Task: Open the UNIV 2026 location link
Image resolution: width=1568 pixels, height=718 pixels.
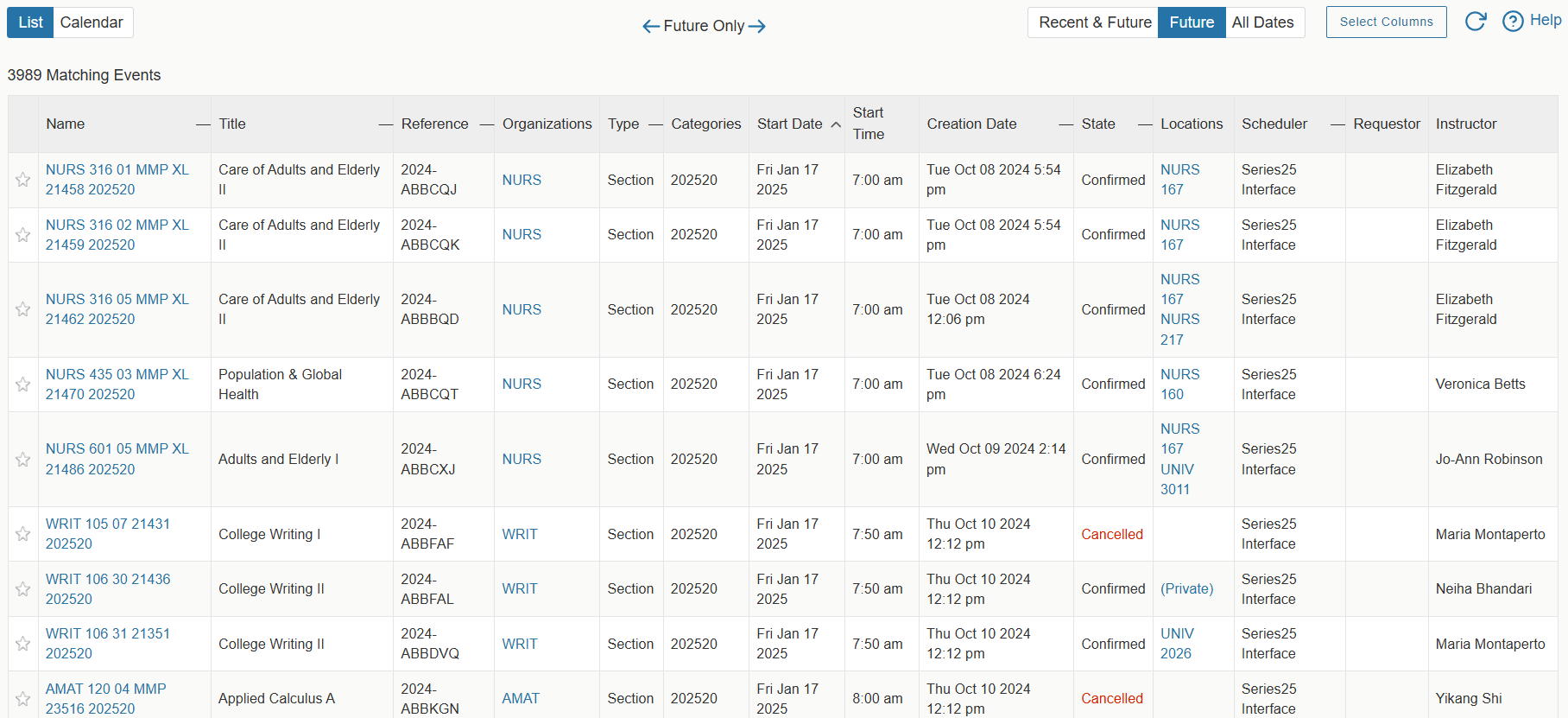Action: coord(1177,644)
